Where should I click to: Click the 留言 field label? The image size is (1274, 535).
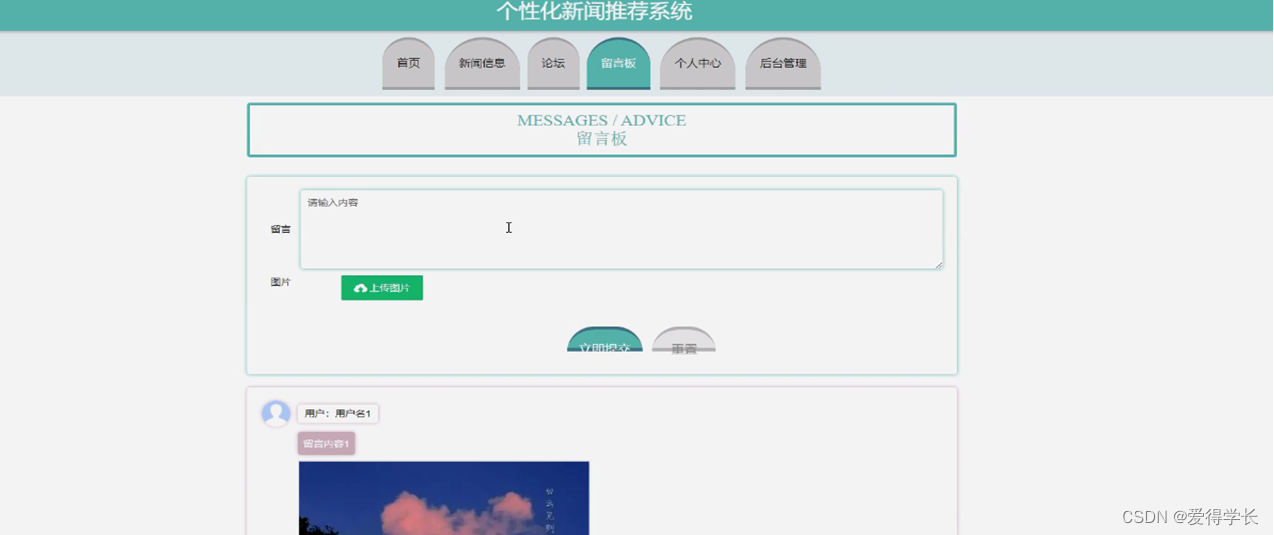click(x=280, y=229)
